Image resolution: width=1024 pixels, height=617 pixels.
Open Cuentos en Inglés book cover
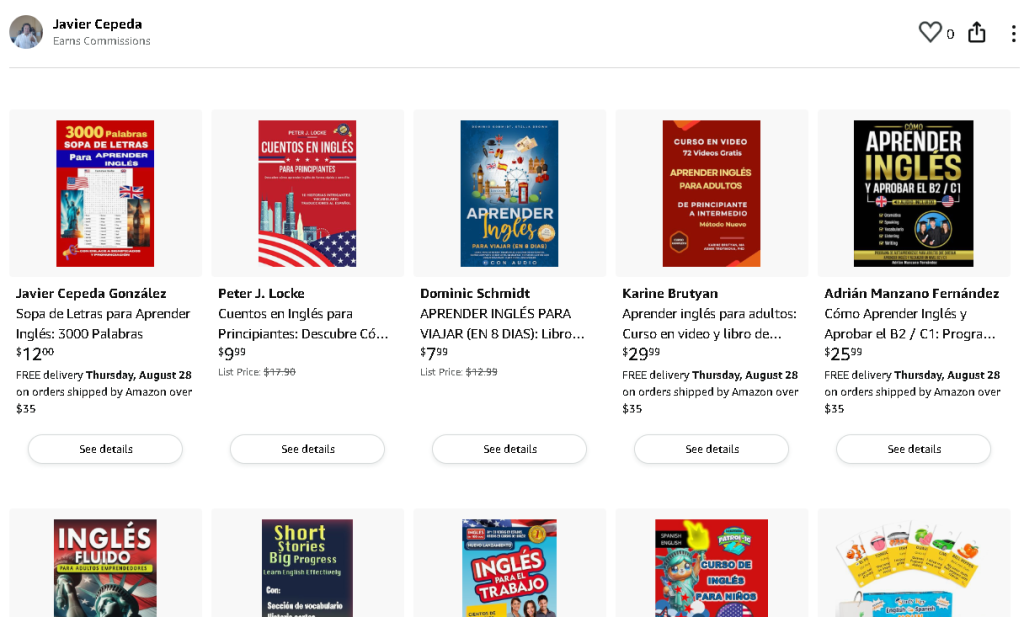307,194
